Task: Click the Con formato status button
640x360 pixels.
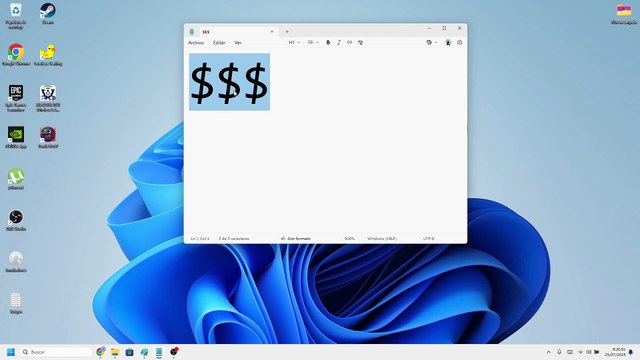Action: pos(296,238)
